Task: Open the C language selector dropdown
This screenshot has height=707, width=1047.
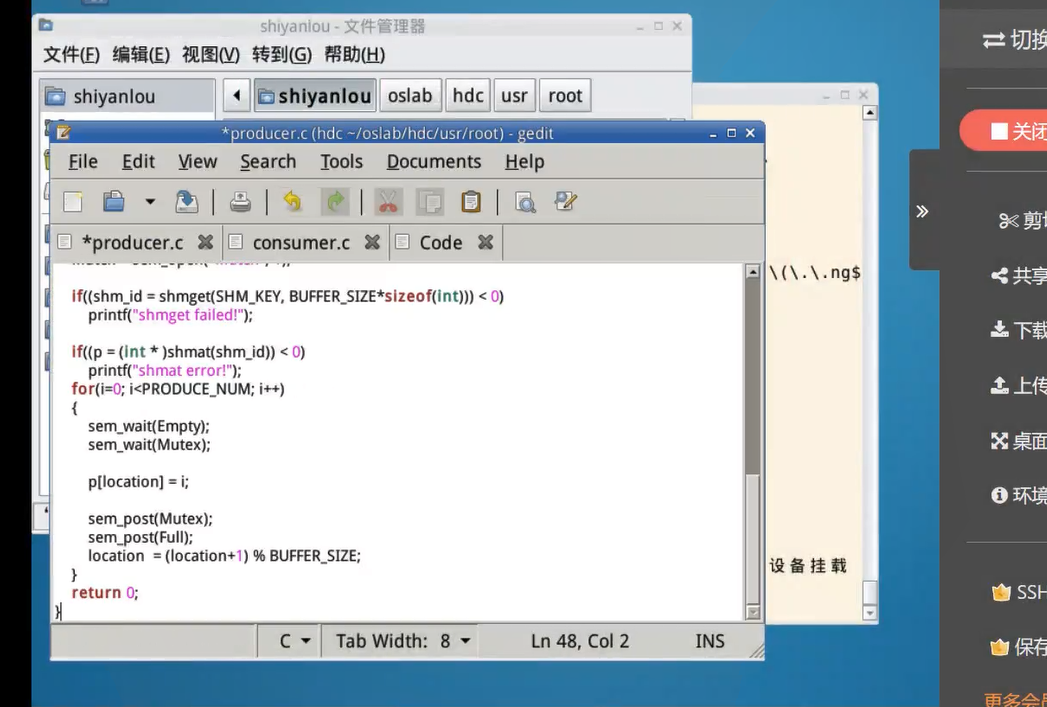Action: click(x=294, y=641)
